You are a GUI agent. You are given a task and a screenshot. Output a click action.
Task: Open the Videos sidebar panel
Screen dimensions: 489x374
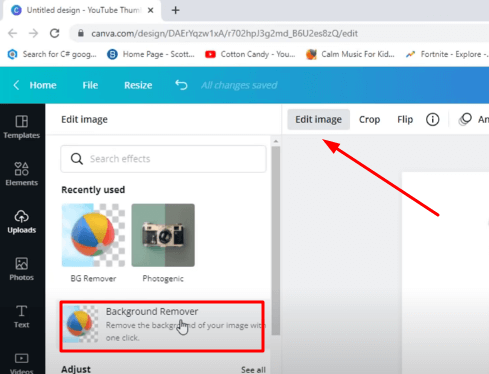22,363
